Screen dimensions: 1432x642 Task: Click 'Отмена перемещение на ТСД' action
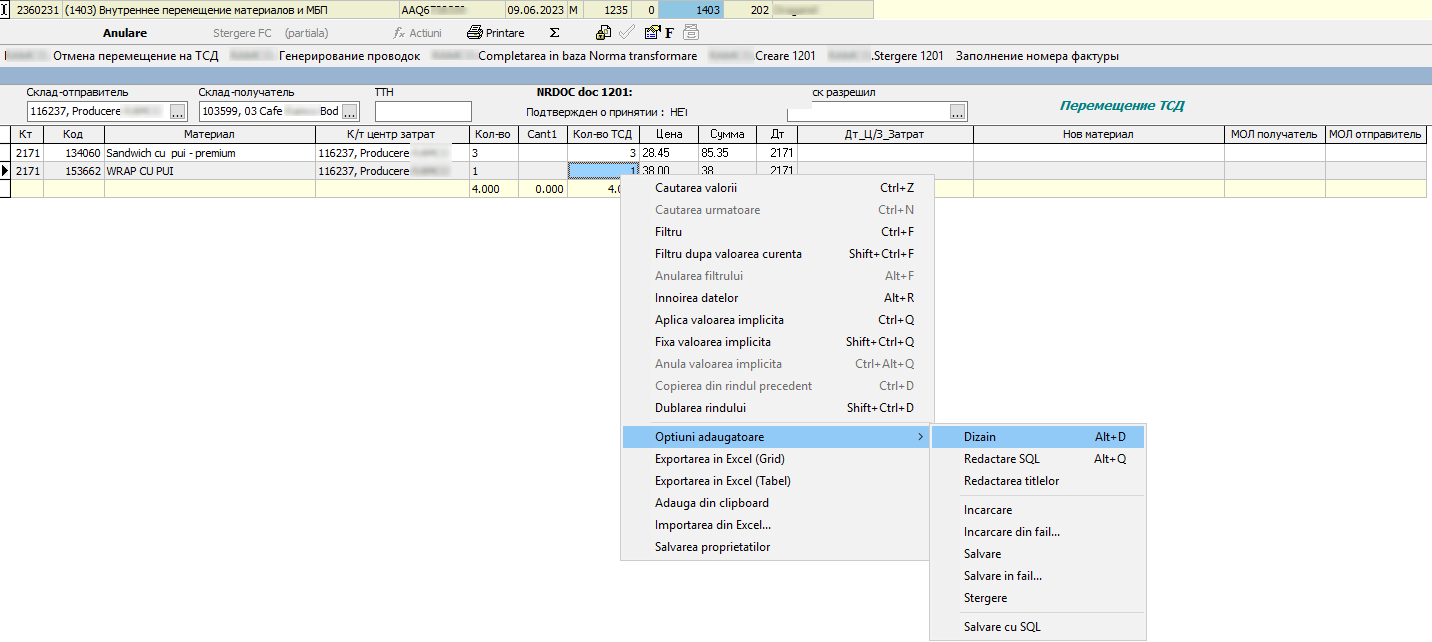coord(135,56)
